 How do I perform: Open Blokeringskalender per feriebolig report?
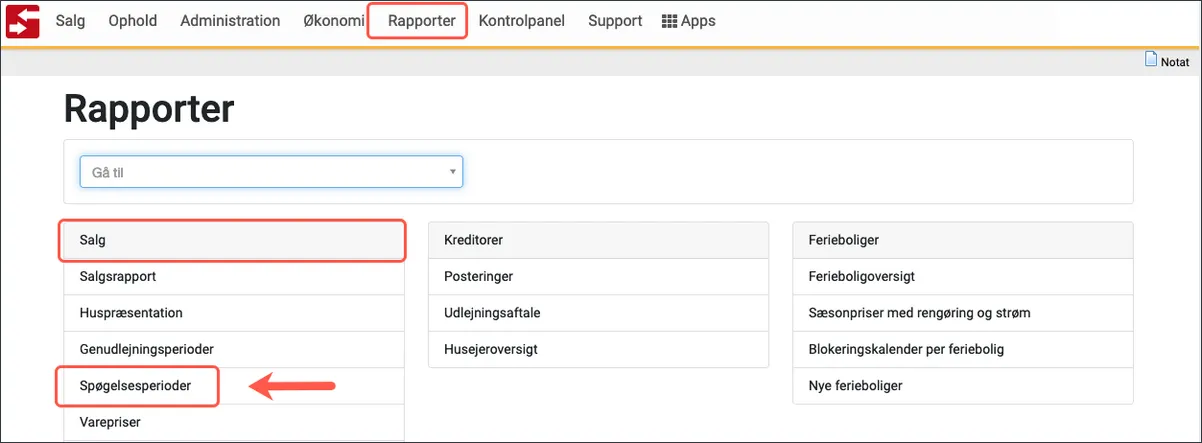(x=905, y=349)
